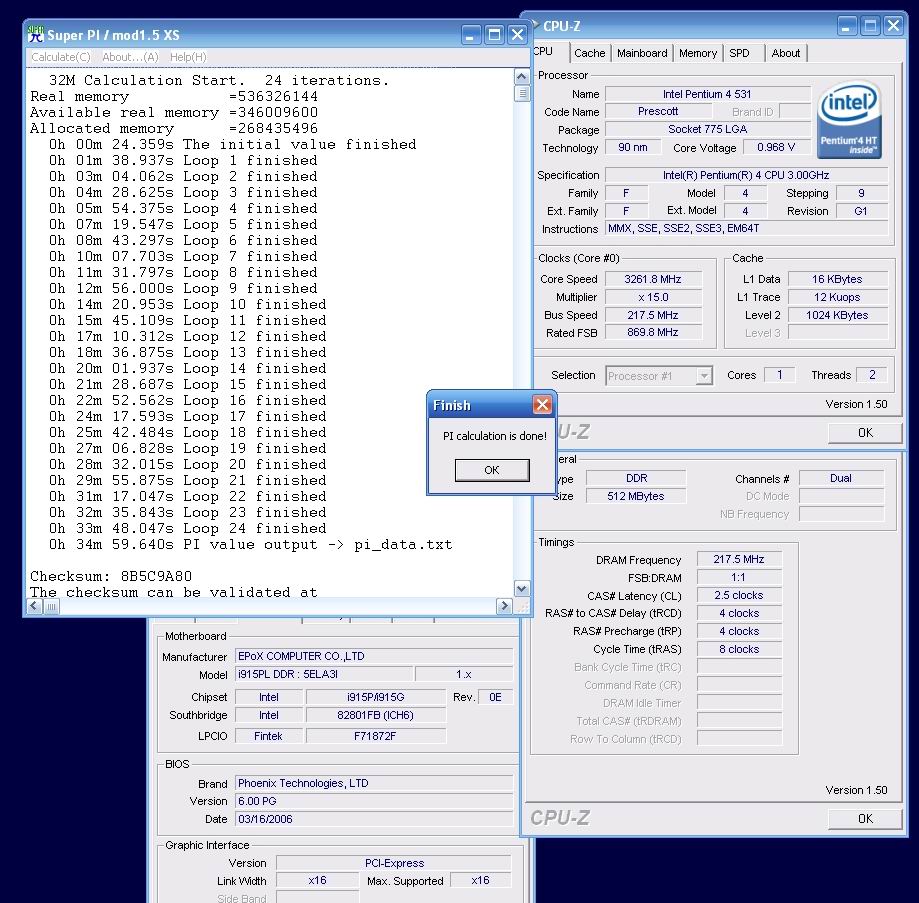This screenshot has height=903, width=919.
Task: Click OK in the CPU-Z CPU window
Action: [x=865, y=432]
